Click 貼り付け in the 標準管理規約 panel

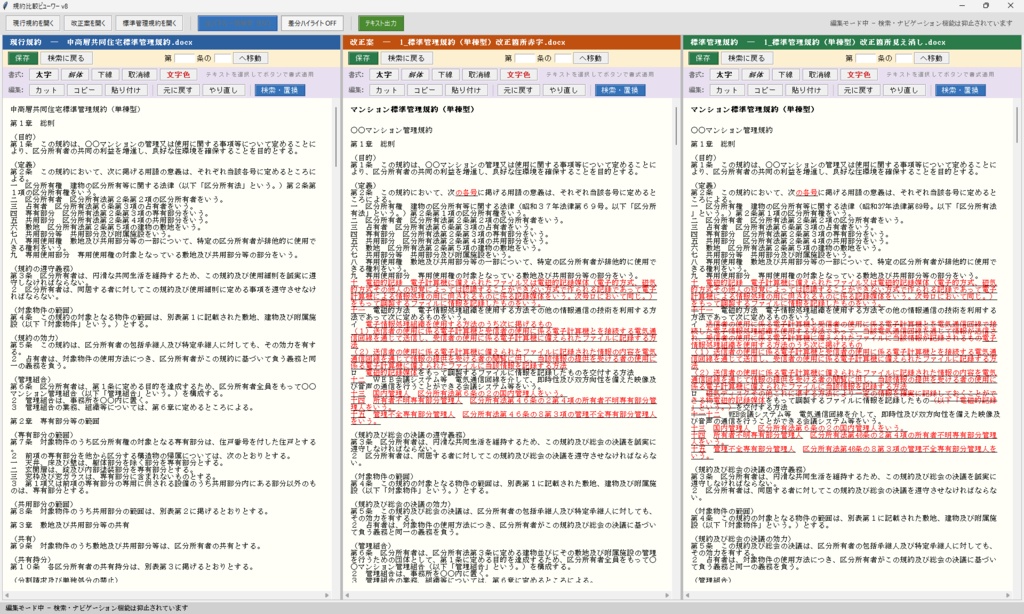[806, 90]
